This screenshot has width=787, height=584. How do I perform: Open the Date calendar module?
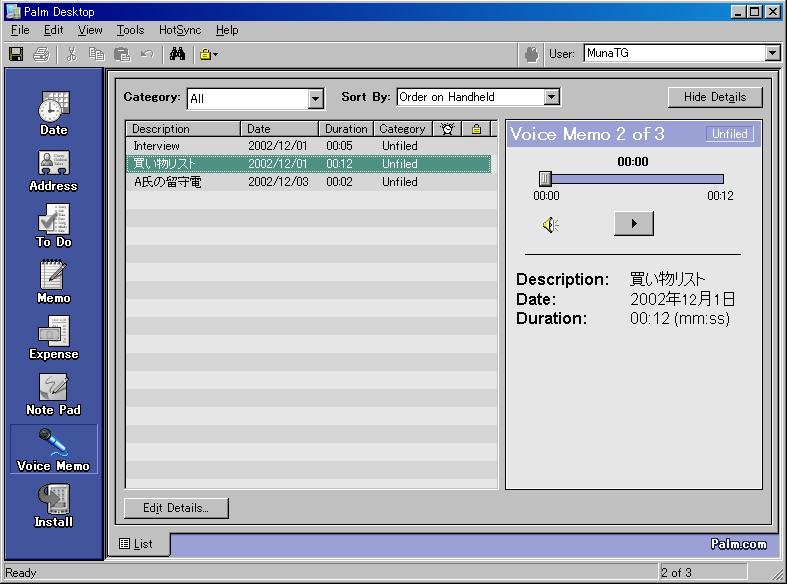click(54, 113)
